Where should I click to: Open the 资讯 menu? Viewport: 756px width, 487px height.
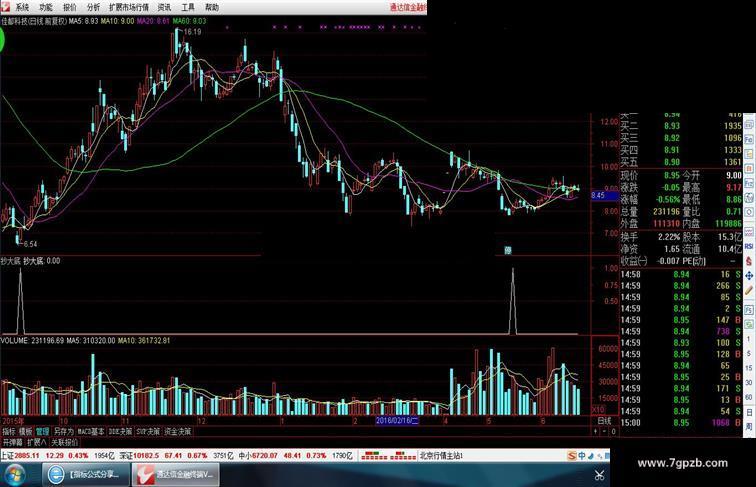(x=164, y=7)
